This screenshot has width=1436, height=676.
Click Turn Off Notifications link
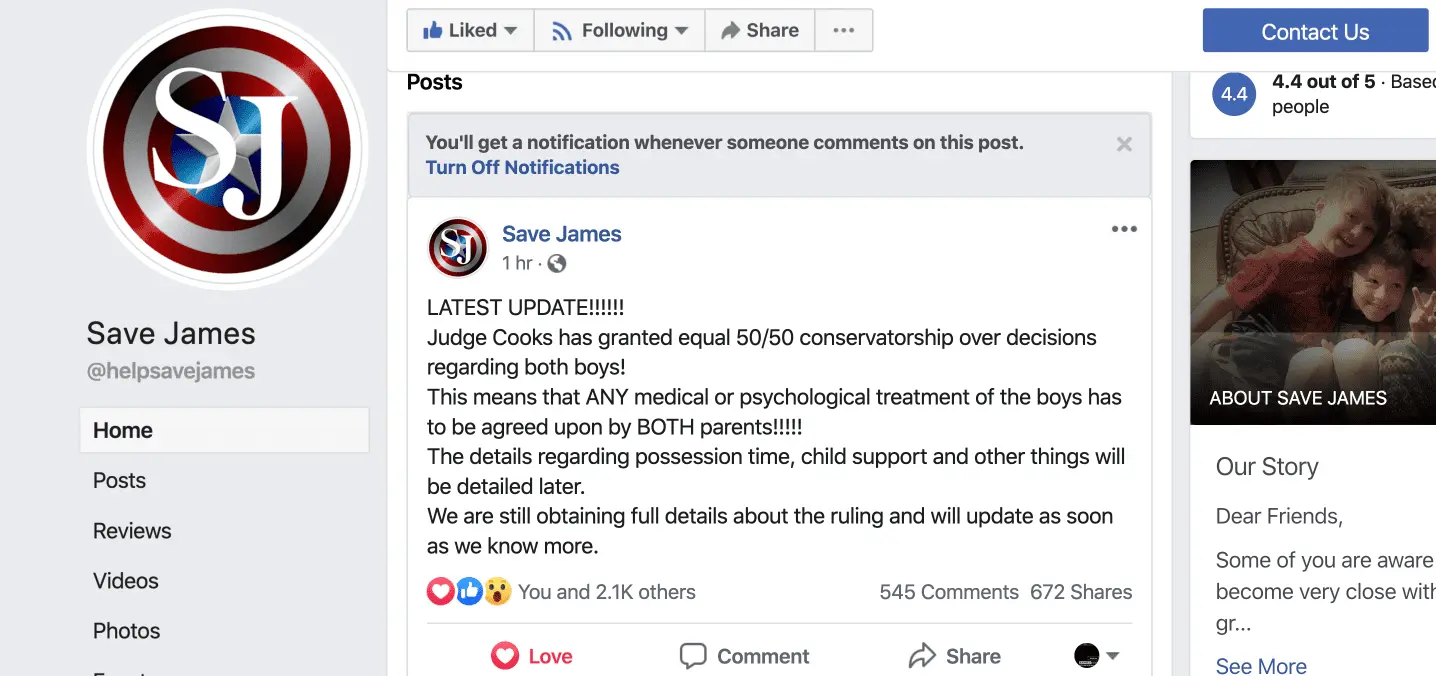point(522,167)
